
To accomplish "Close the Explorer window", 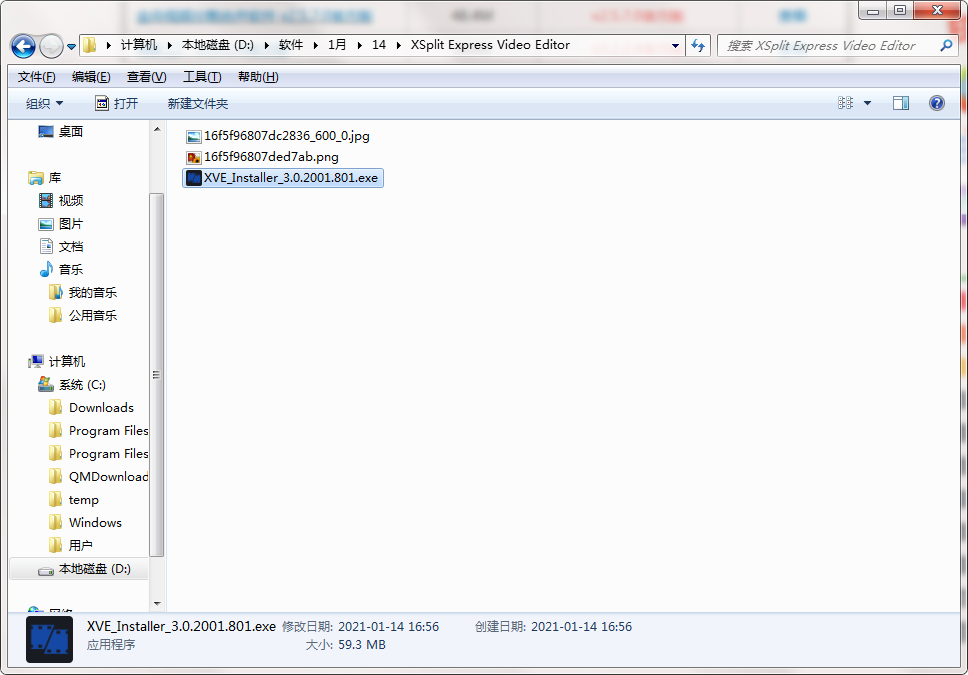I will pos(937,10).
